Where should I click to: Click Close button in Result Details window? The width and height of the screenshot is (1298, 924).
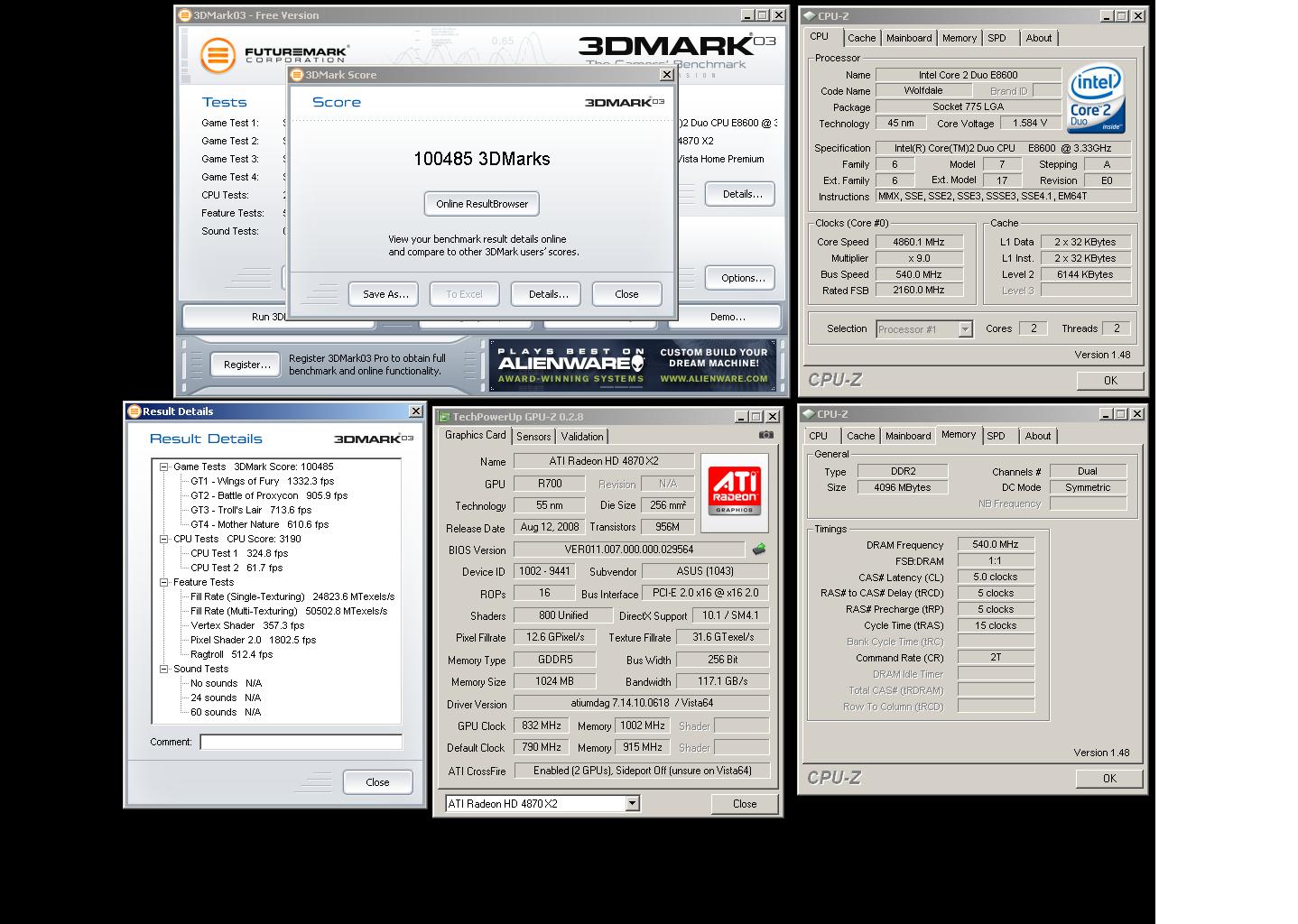tap(377, 782)
